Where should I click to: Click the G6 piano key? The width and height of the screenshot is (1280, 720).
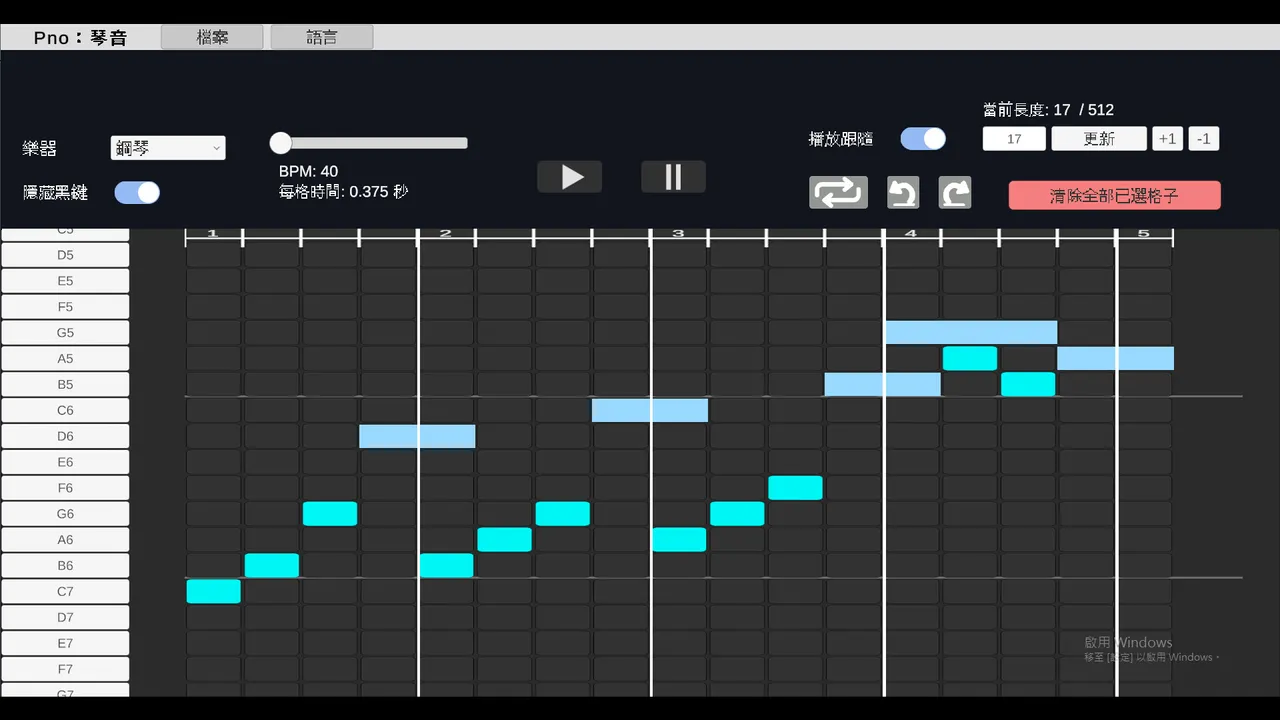pyautogui.click(x=65, y=514)
